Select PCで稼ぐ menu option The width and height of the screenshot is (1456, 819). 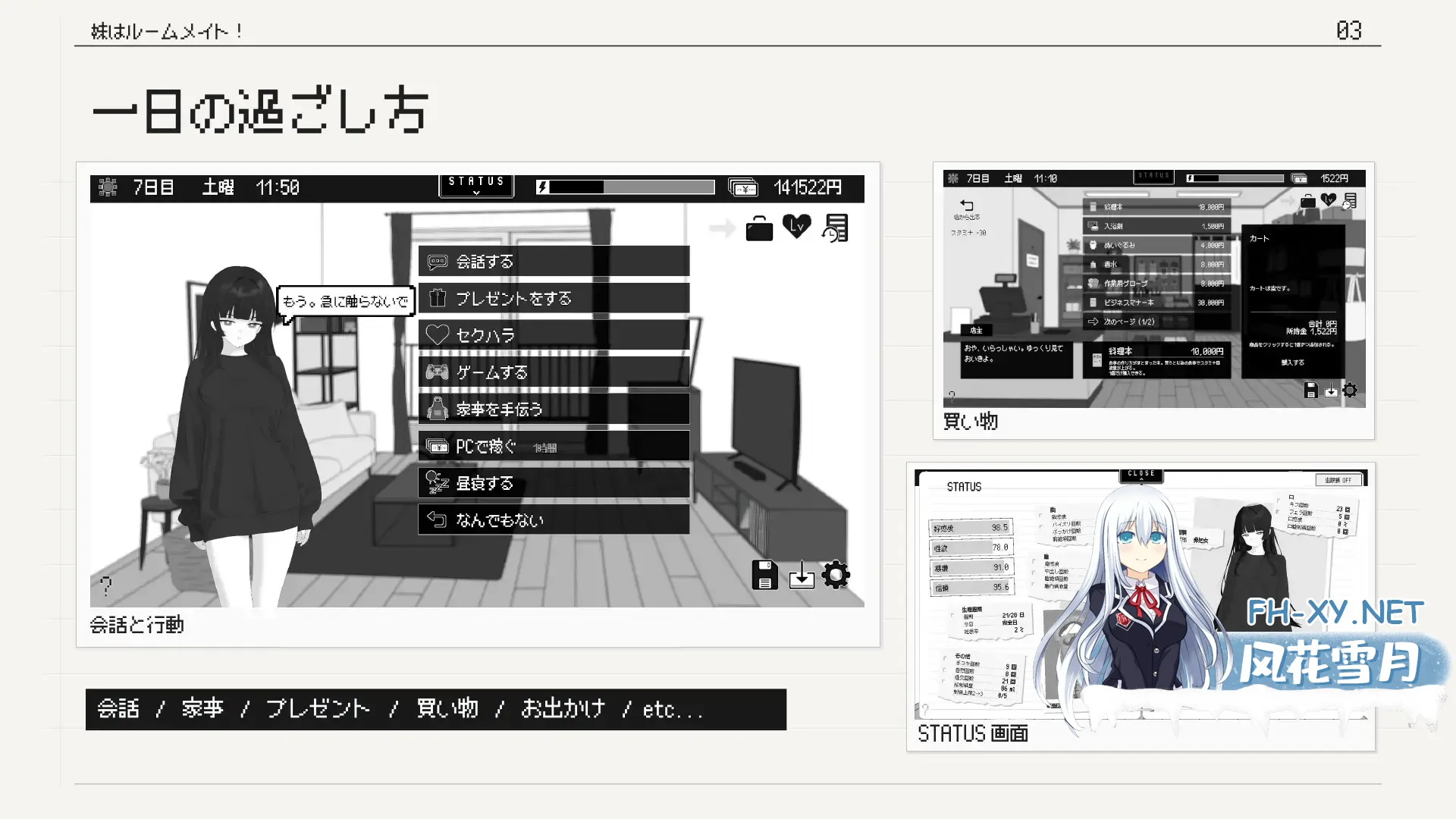pyautogui.click(x=554, y=447)
